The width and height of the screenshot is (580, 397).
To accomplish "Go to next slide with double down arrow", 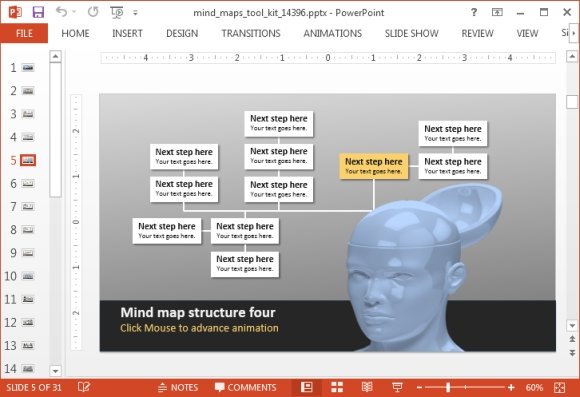I will coord(572,353).
